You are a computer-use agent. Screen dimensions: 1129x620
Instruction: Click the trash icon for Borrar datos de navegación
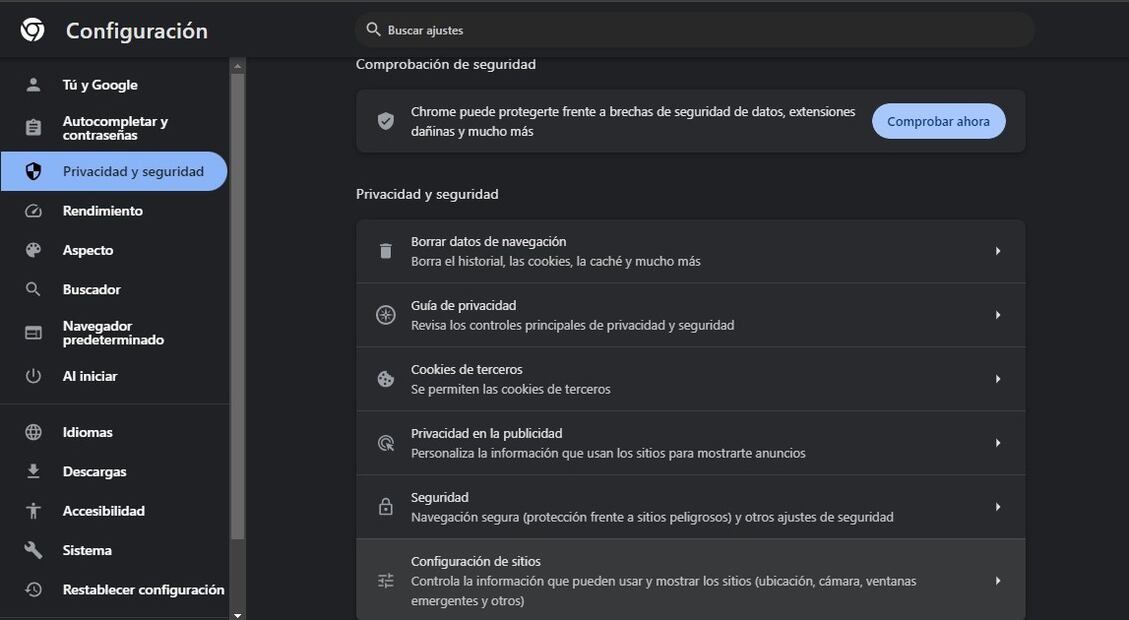click(x=386, y=251)
